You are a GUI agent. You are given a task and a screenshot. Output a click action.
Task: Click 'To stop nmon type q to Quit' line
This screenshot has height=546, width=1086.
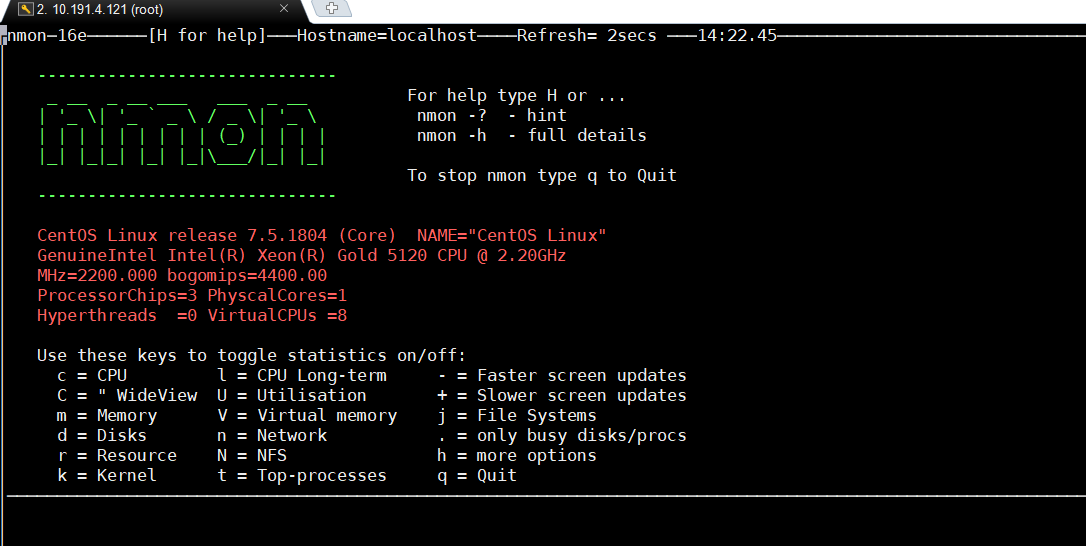pyautogui.click(x=542, y=175)
